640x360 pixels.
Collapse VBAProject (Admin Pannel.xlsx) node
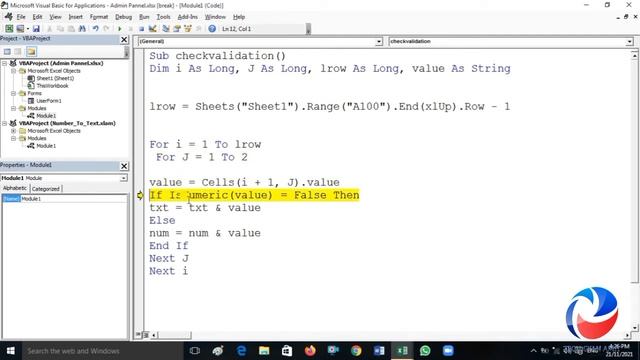click(4, 63)
